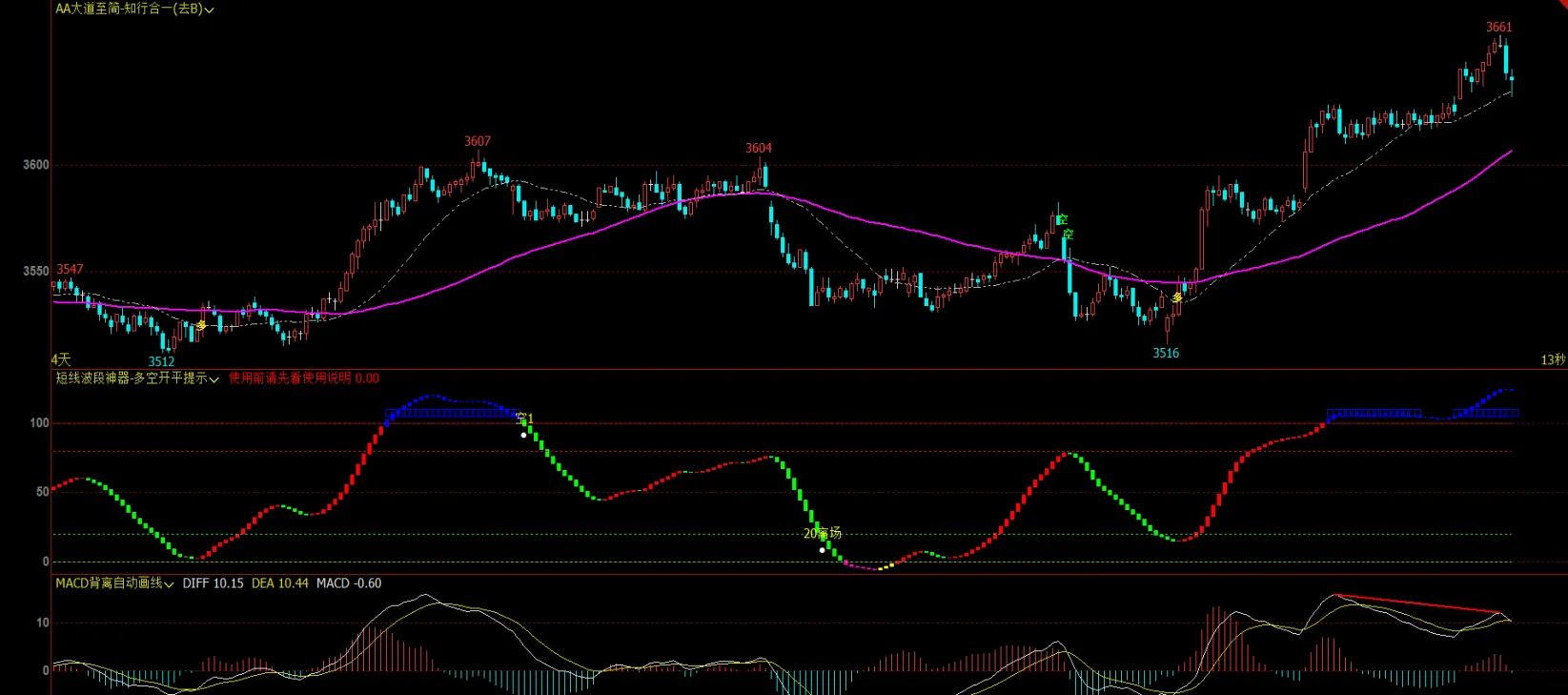This screenshot has height=695, width=1568.
Task: Click the 3547 price label
Action: point(70,270)
